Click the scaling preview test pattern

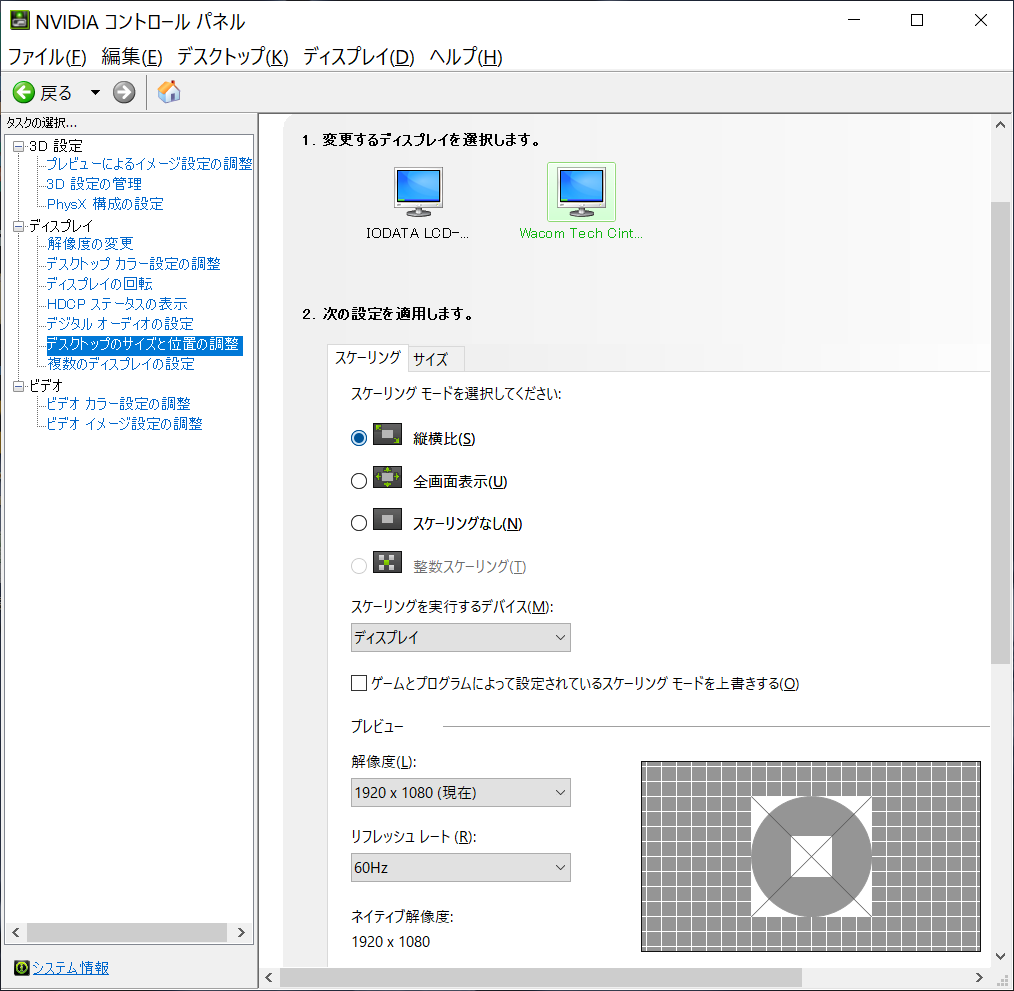811,856
